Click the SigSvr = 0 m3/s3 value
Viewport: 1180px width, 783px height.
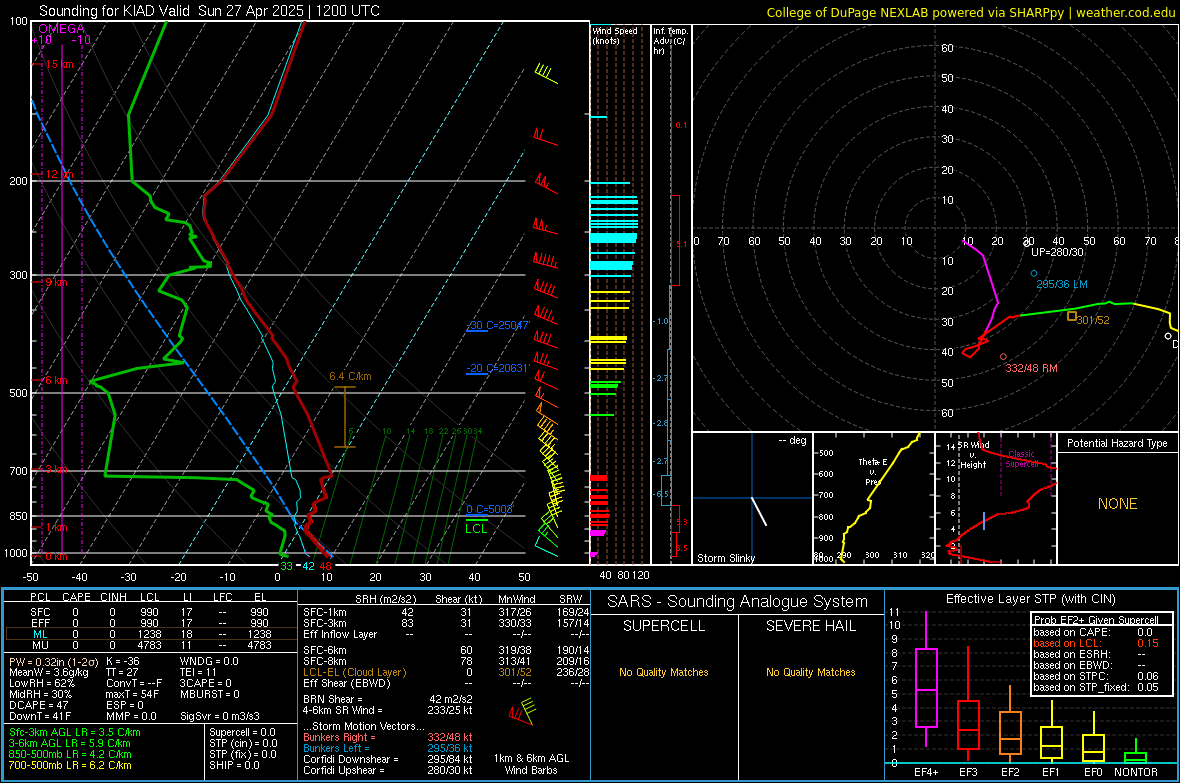point(220,716)
